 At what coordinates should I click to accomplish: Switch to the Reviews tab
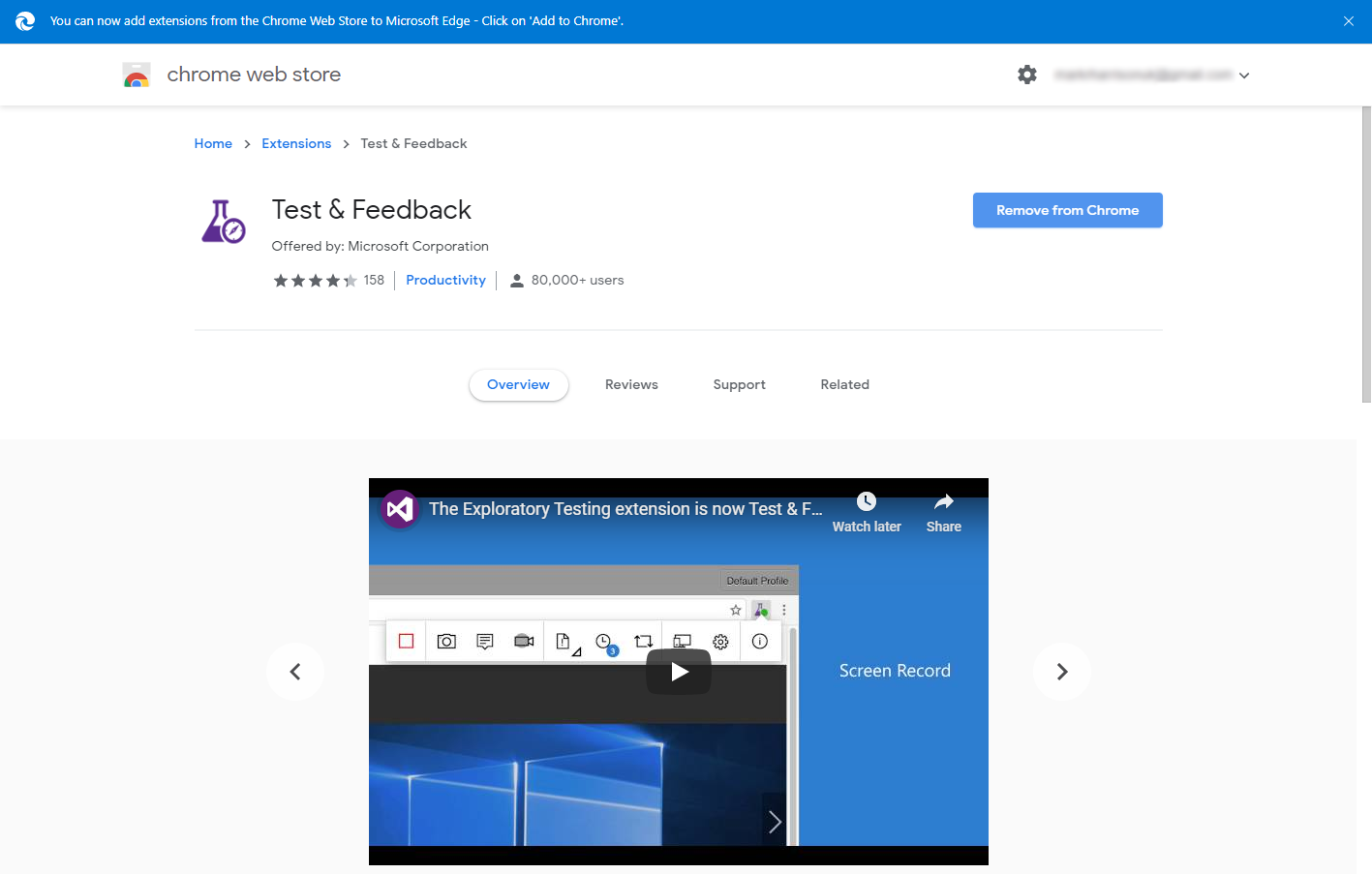pyautogui.click(x=631, y=385)
